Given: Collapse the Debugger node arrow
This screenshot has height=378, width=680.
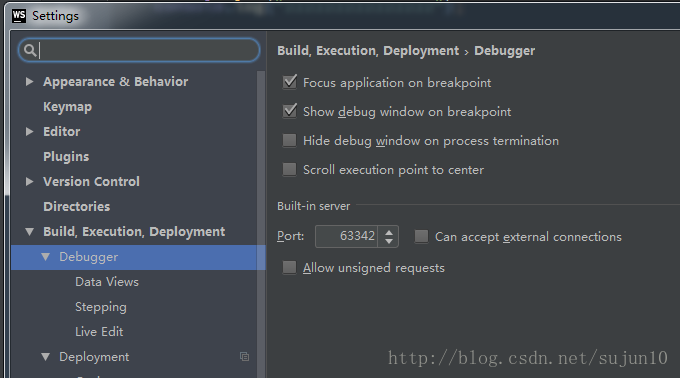Looking at the screenshot, I should click(x=46, y=257).
